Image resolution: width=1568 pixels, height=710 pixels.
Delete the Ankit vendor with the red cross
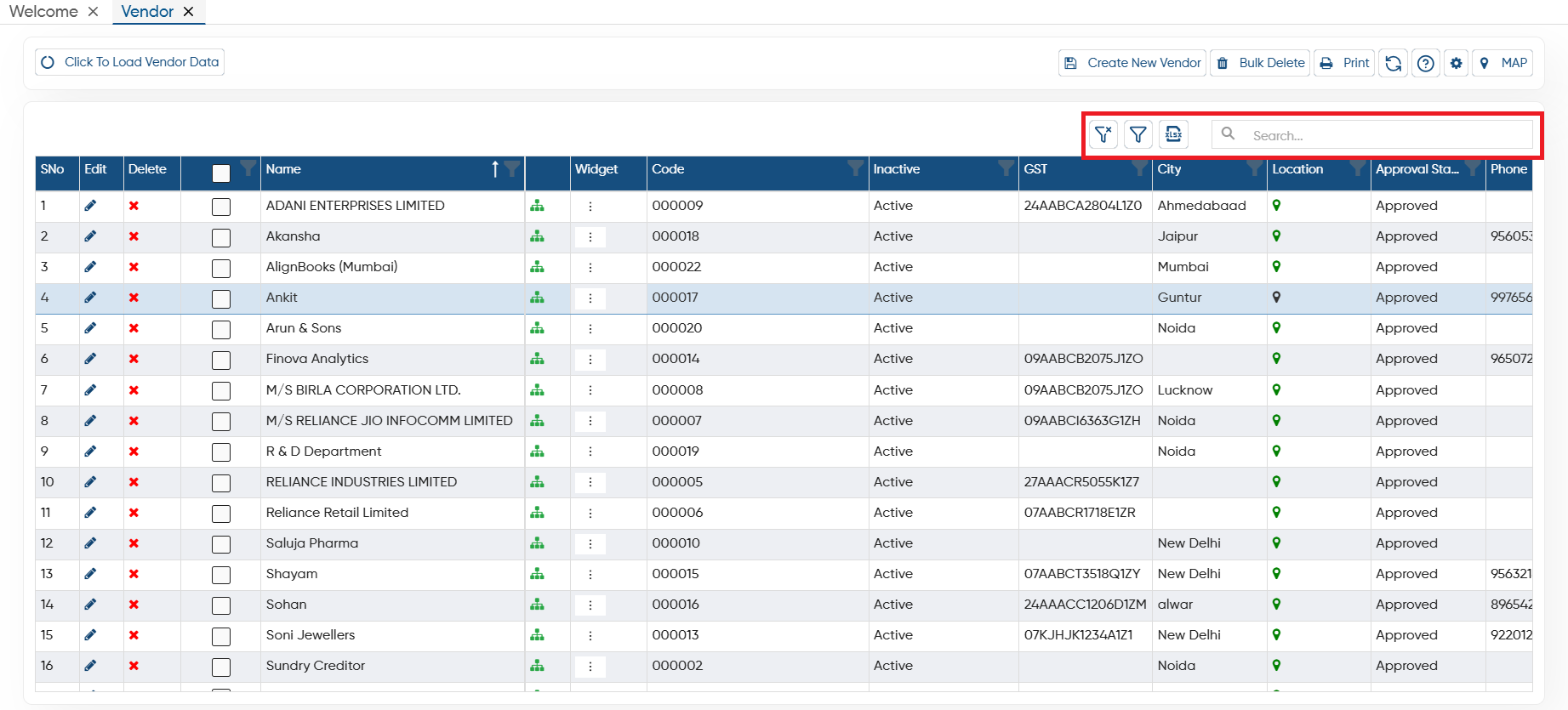(x=134, y=298)
